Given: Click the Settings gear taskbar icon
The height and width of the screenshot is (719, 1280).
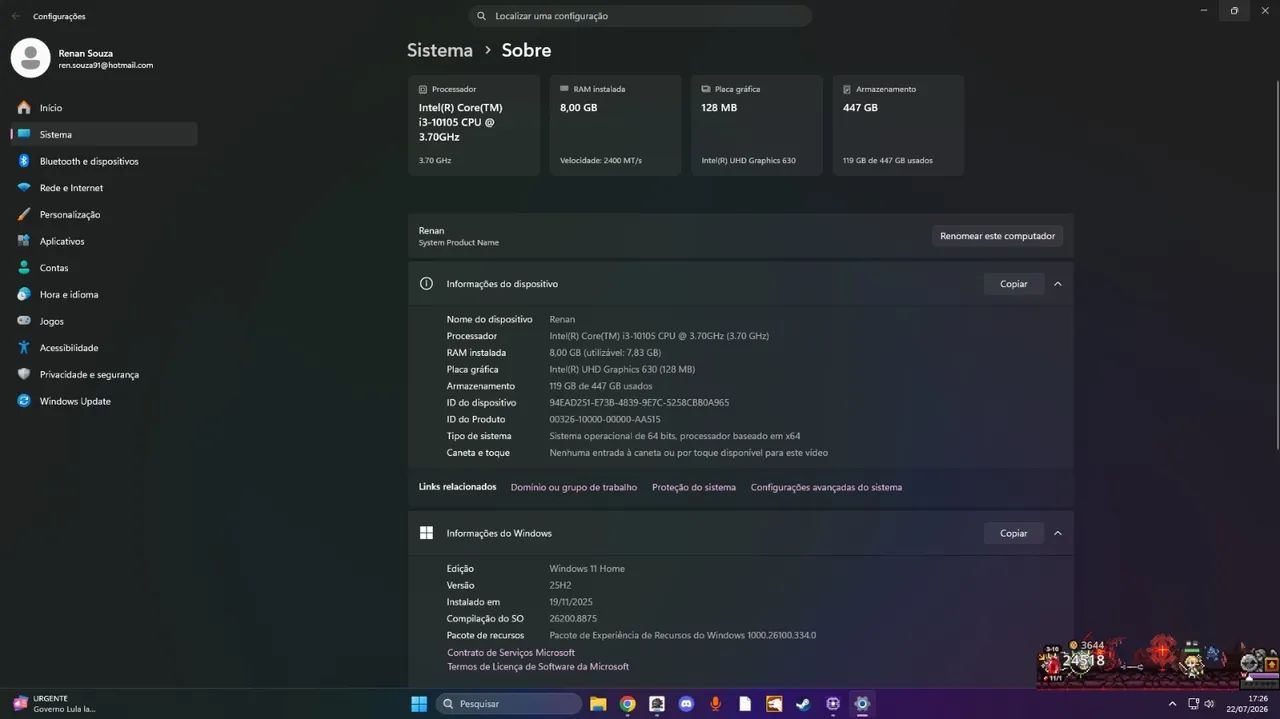Looking at the screenshot, I should (x=862, y=704).
